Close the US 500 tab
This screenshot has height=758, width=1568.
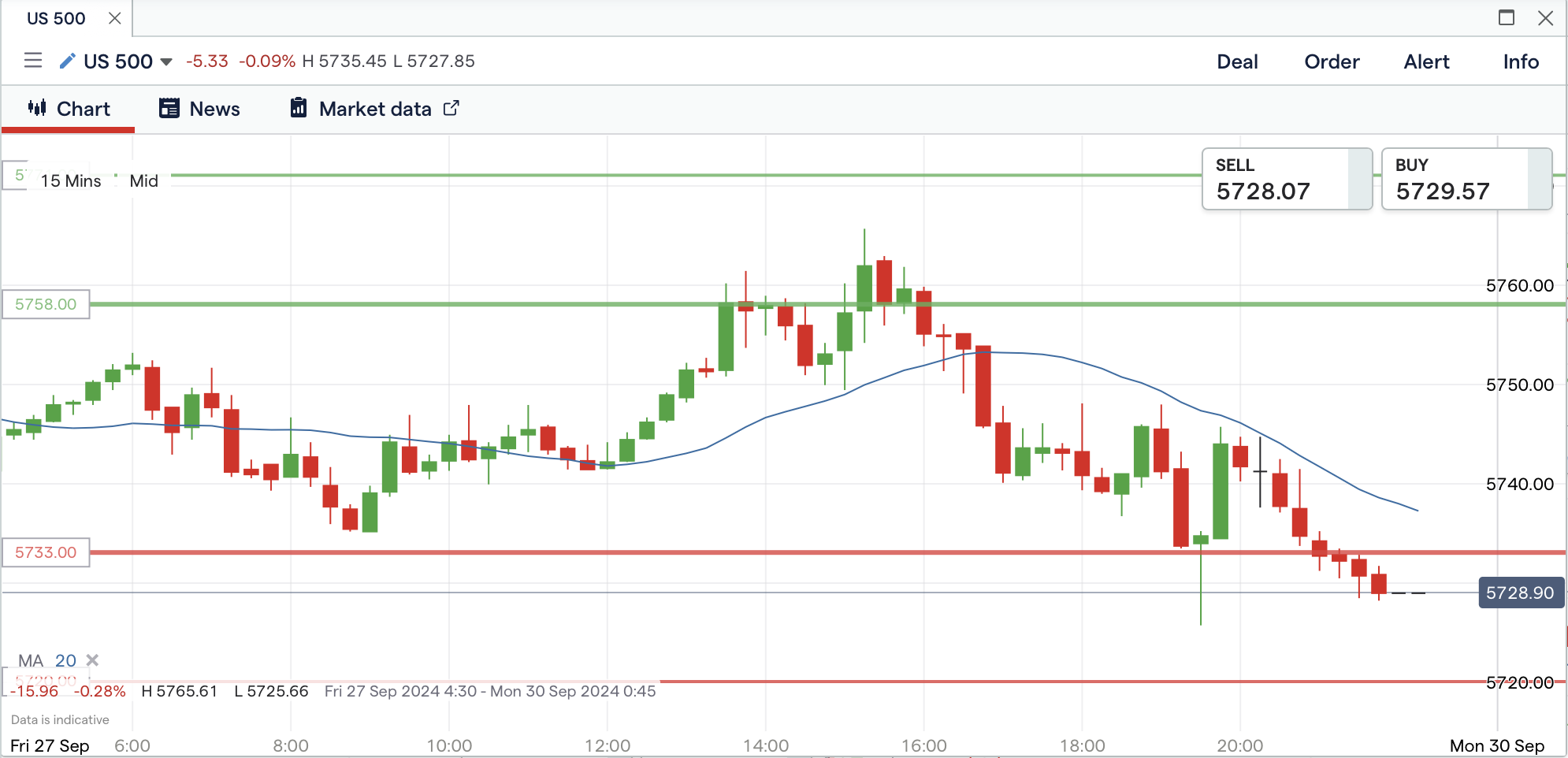click(x=115, y=18)
